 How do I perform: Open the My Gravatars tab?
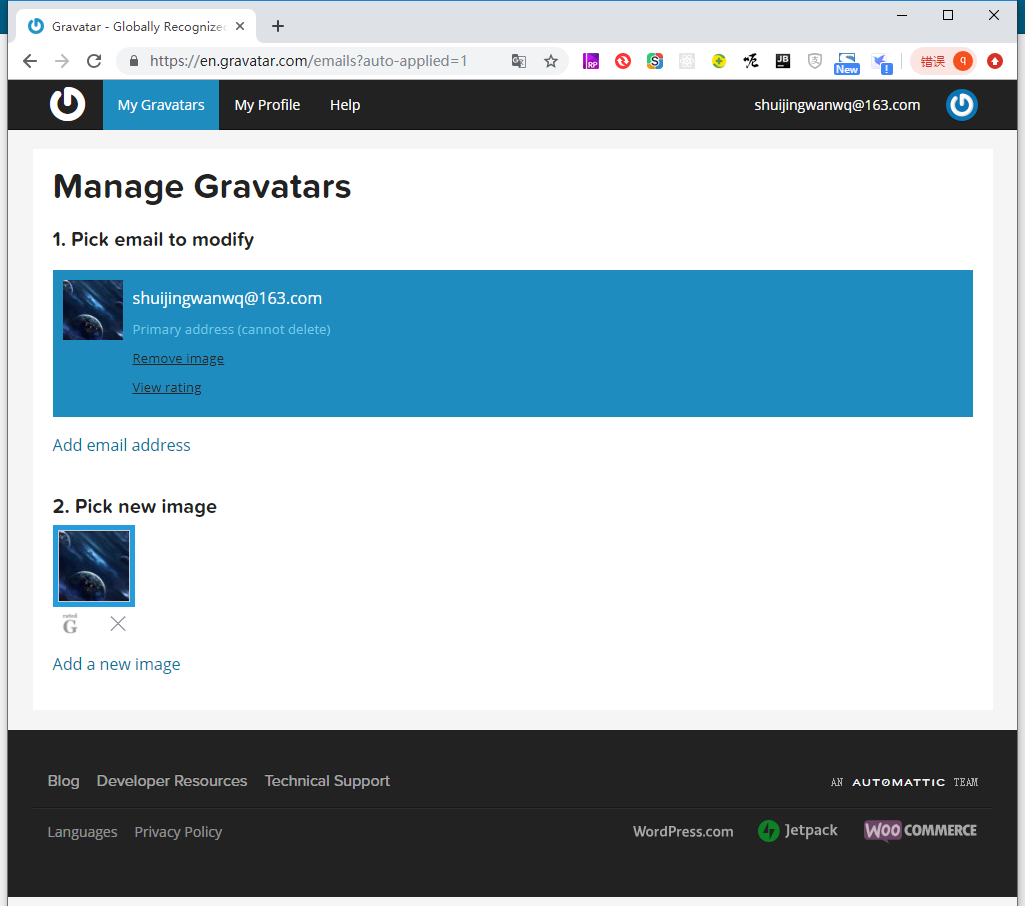[x=161, y=105]
